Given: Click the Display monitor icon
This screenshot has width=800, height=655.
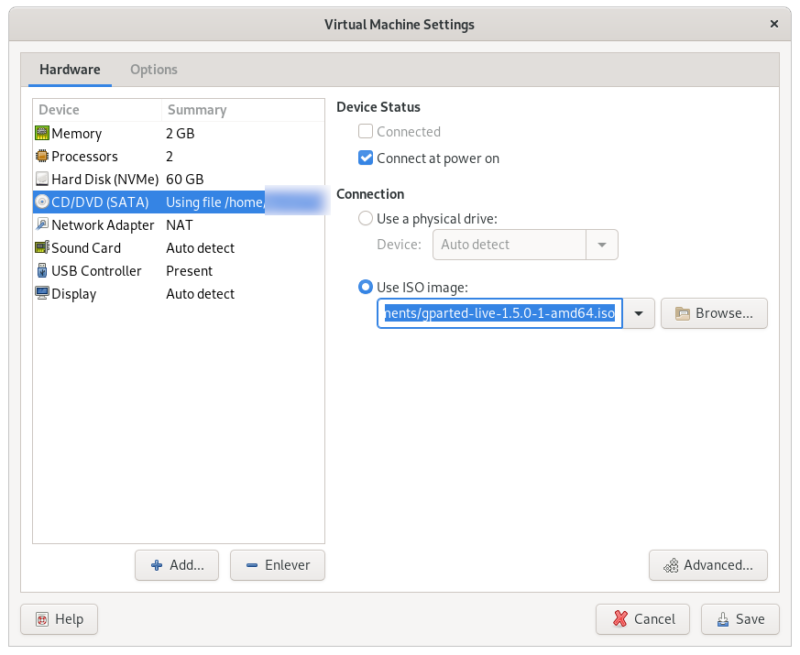Looking at the screenshot, I should point(42,293).
